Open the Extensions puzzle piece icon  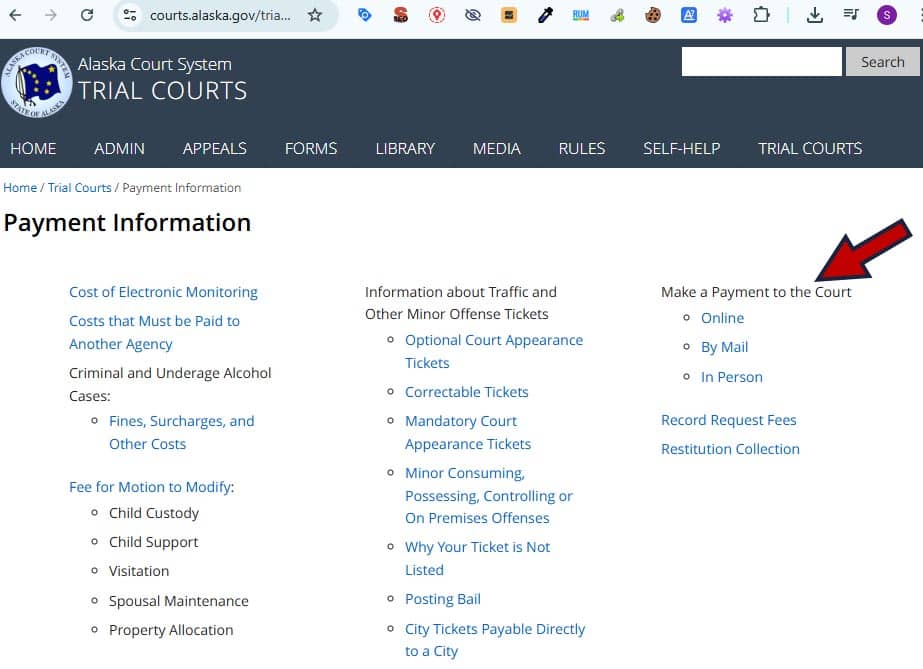click(762, 15)
